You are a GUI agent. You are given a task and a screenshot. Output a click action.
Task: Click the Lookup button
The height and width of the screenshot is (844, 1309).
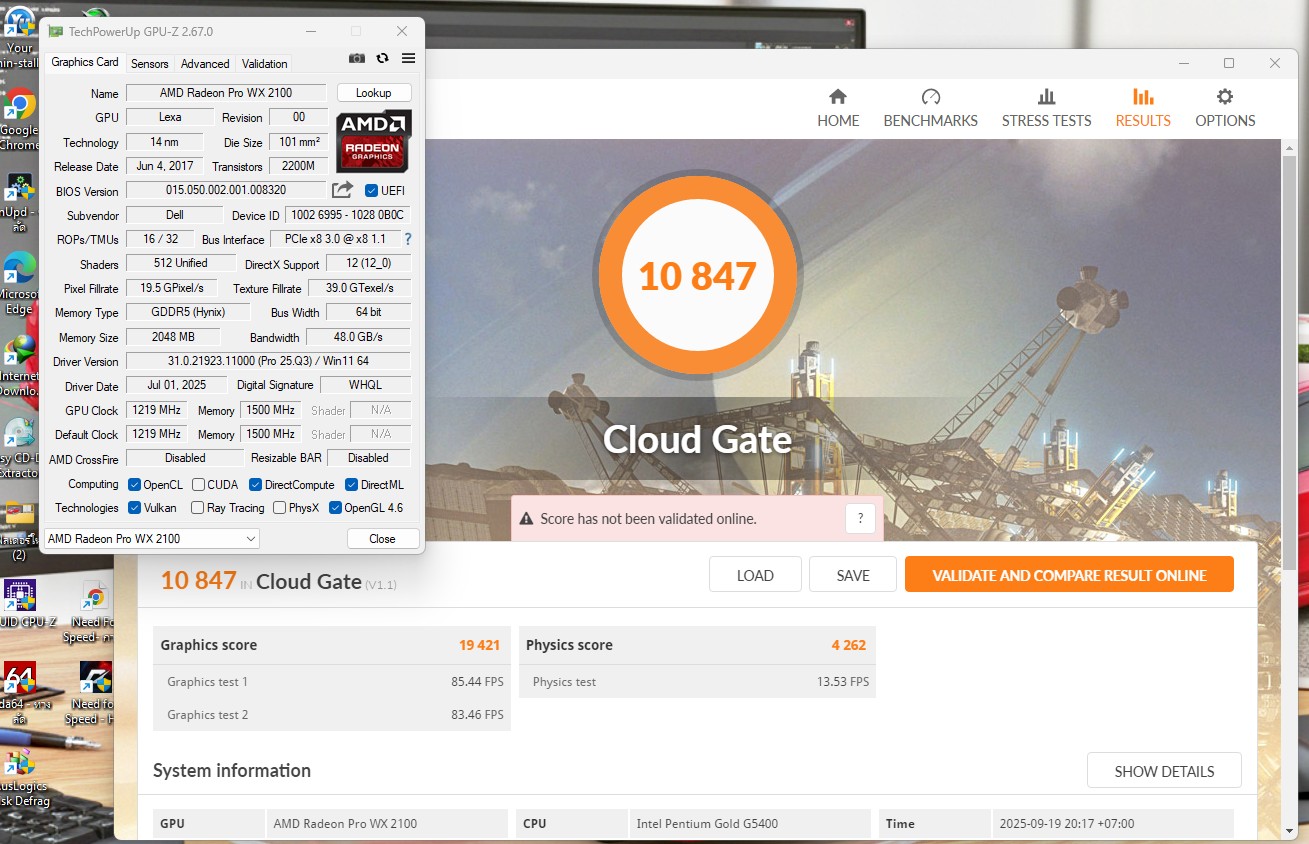(x=374, y=93)
